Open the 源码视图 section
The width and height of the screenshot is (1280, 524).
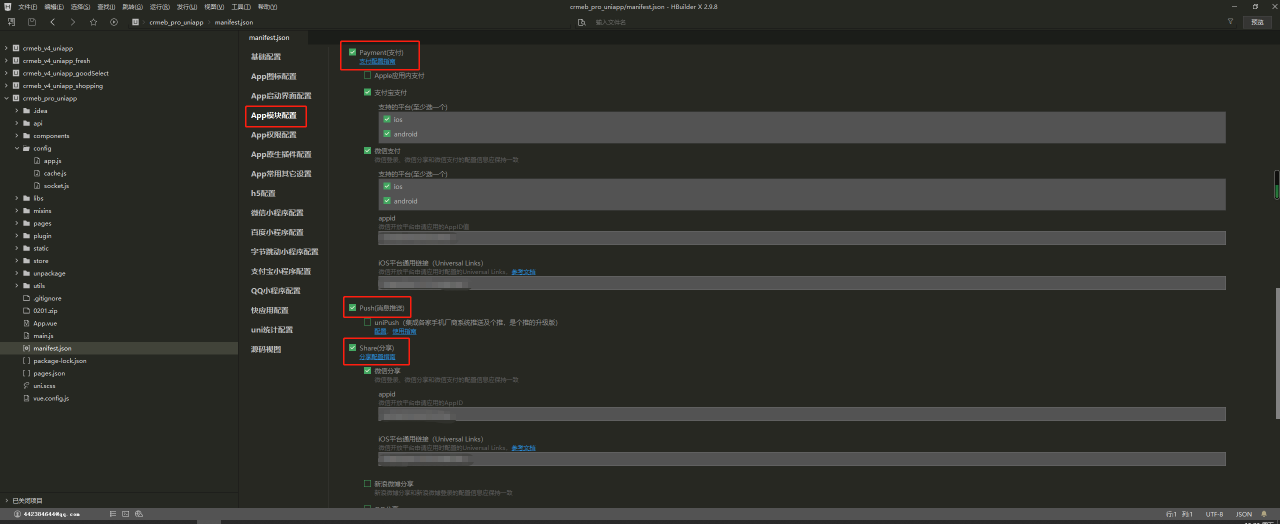tap(266, 349)
